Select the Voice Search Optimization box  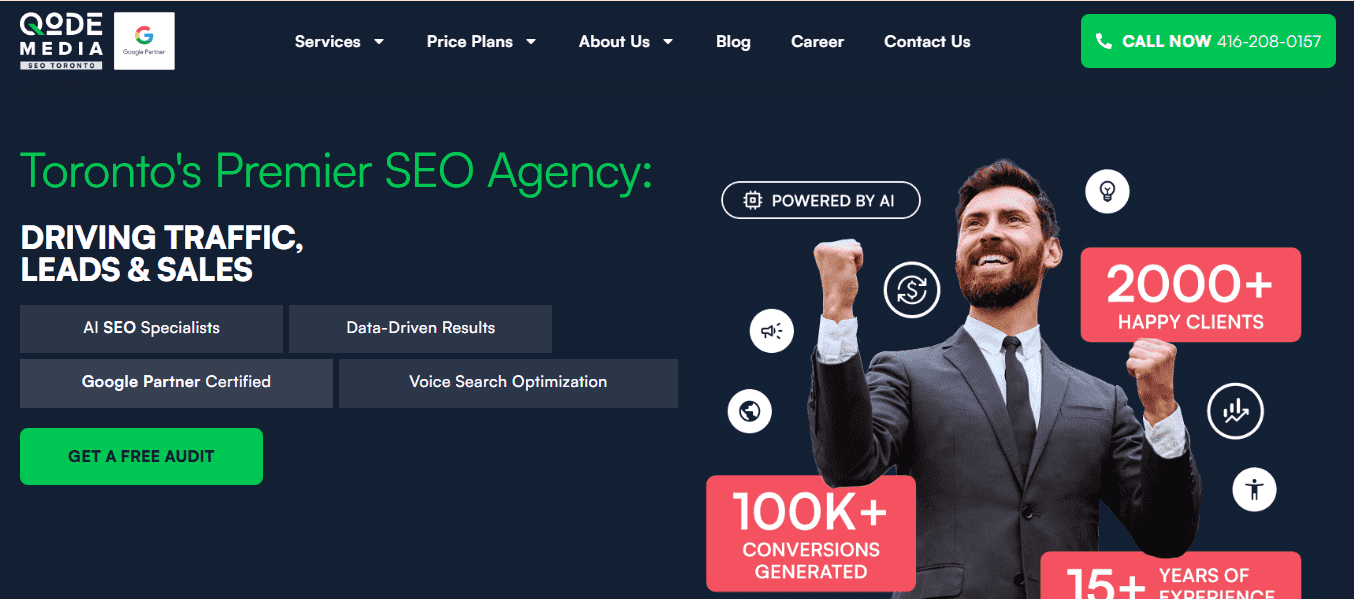pyautogui.click(x=508, y=383)
